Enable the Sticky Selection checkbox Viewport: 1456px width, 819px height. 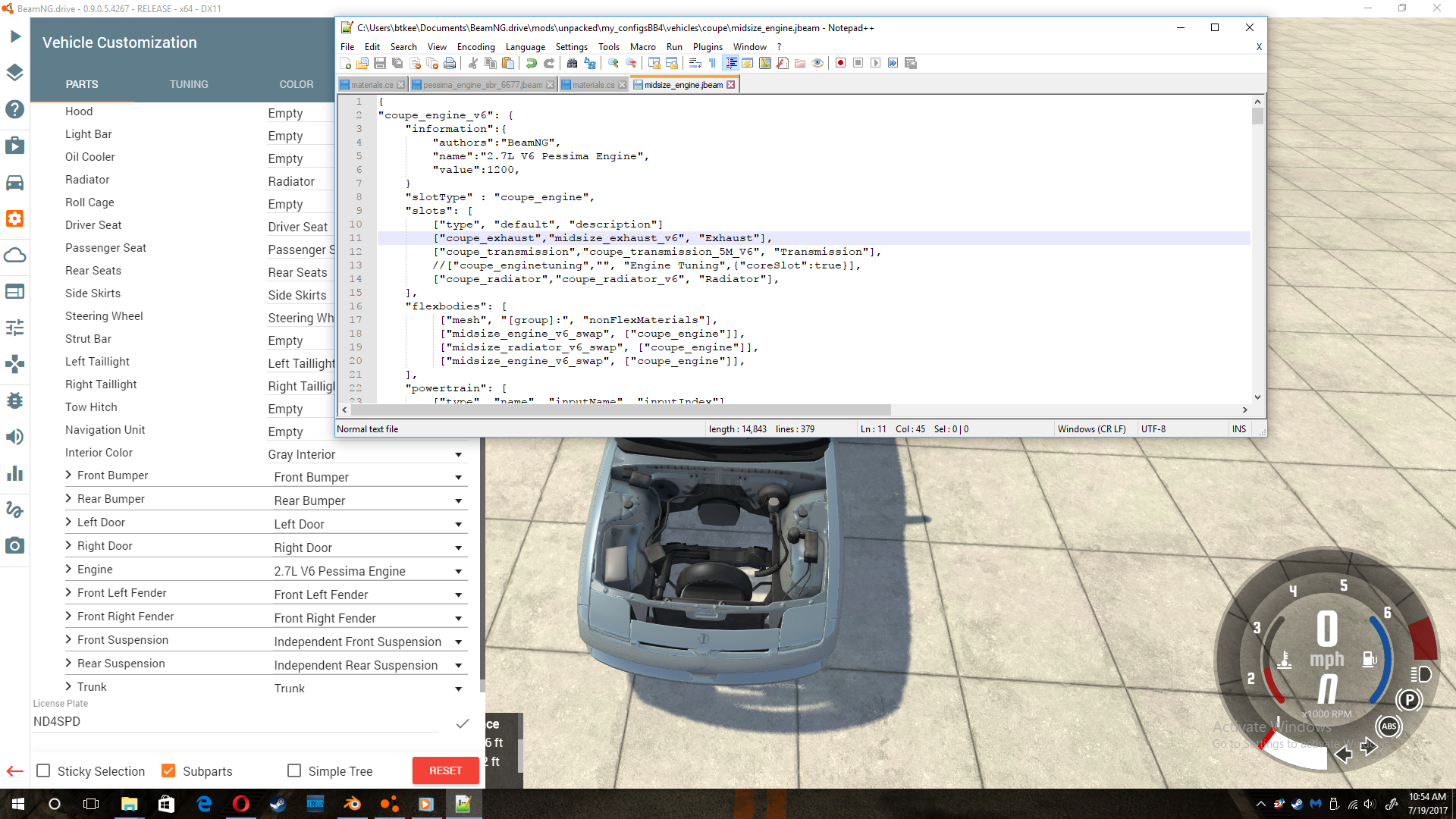[x=44, y=770]
